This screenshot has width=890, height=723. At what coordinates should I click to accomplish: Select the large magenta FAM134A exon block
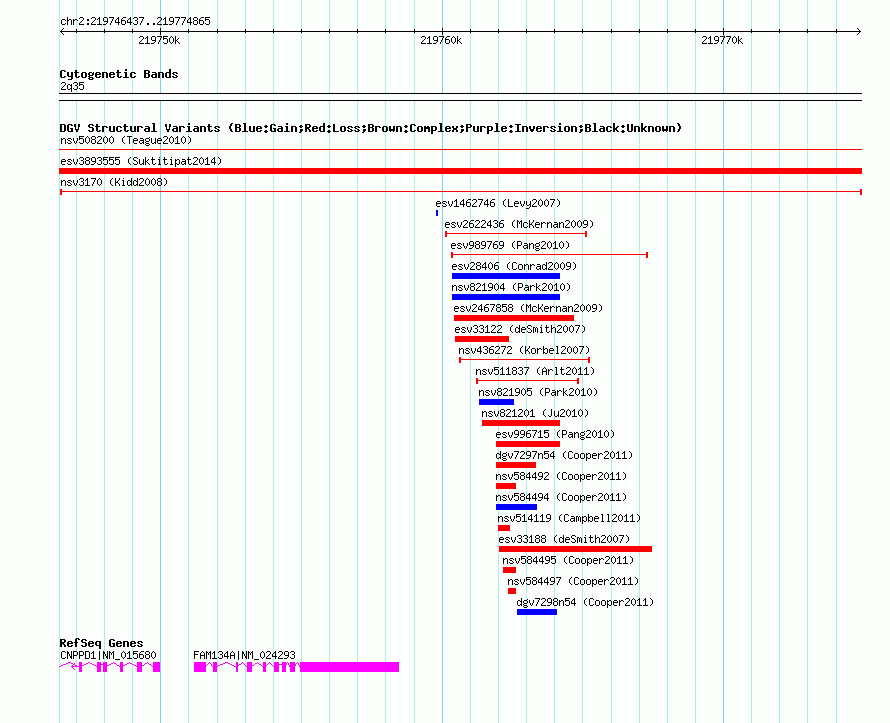pos(350,667)
